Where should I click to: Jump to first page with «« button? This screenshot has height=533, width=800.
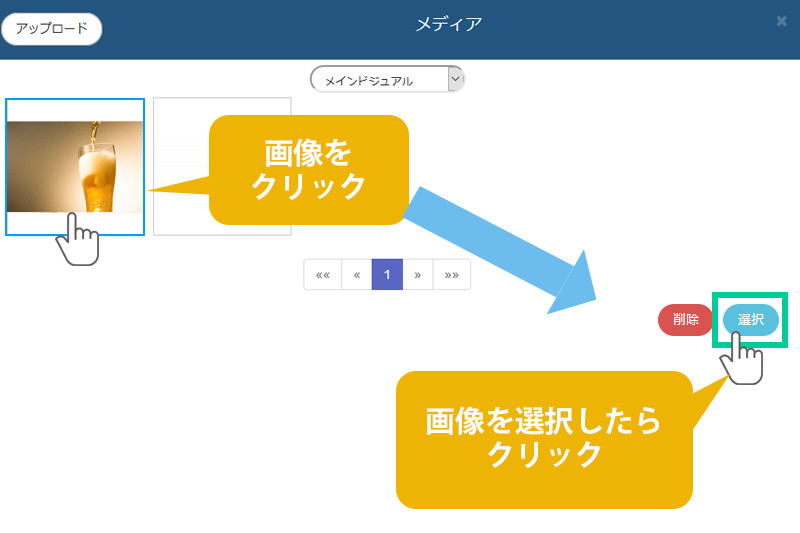(x=322, y=274)
